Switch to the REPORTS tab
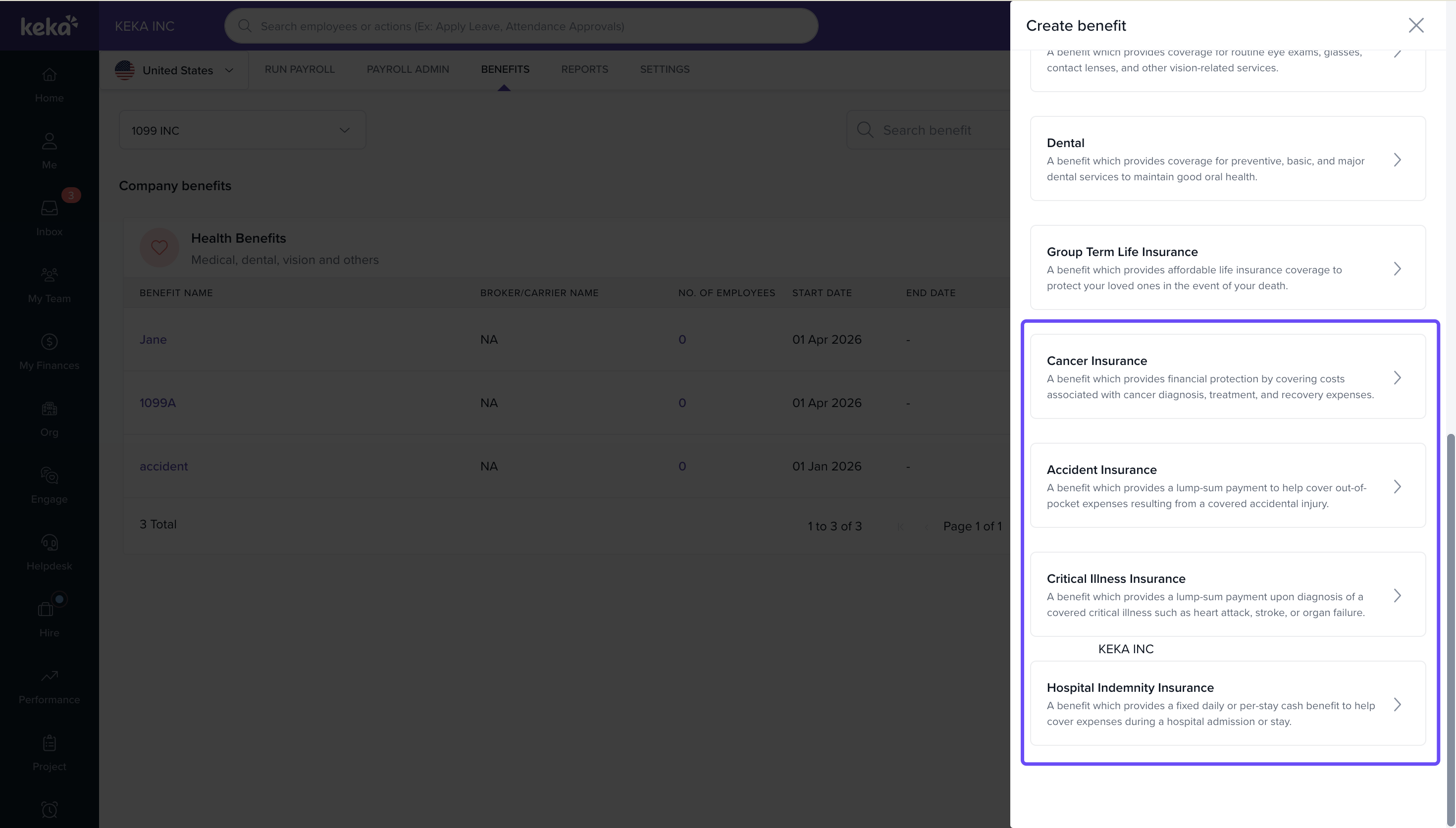Viewport: 1456px width, 828px height. (x=584, y=69)
